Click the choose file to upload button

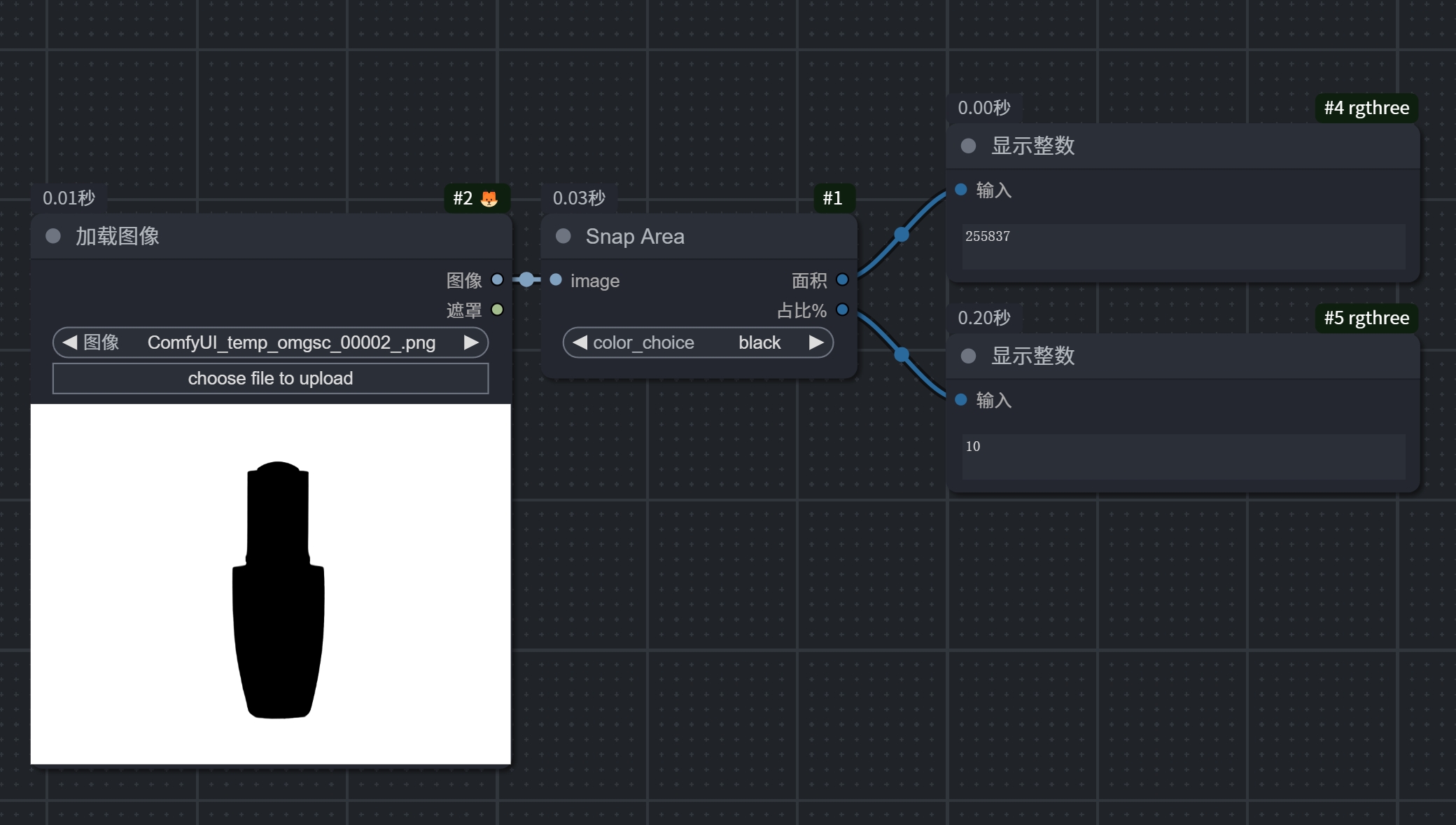[271, 378]
